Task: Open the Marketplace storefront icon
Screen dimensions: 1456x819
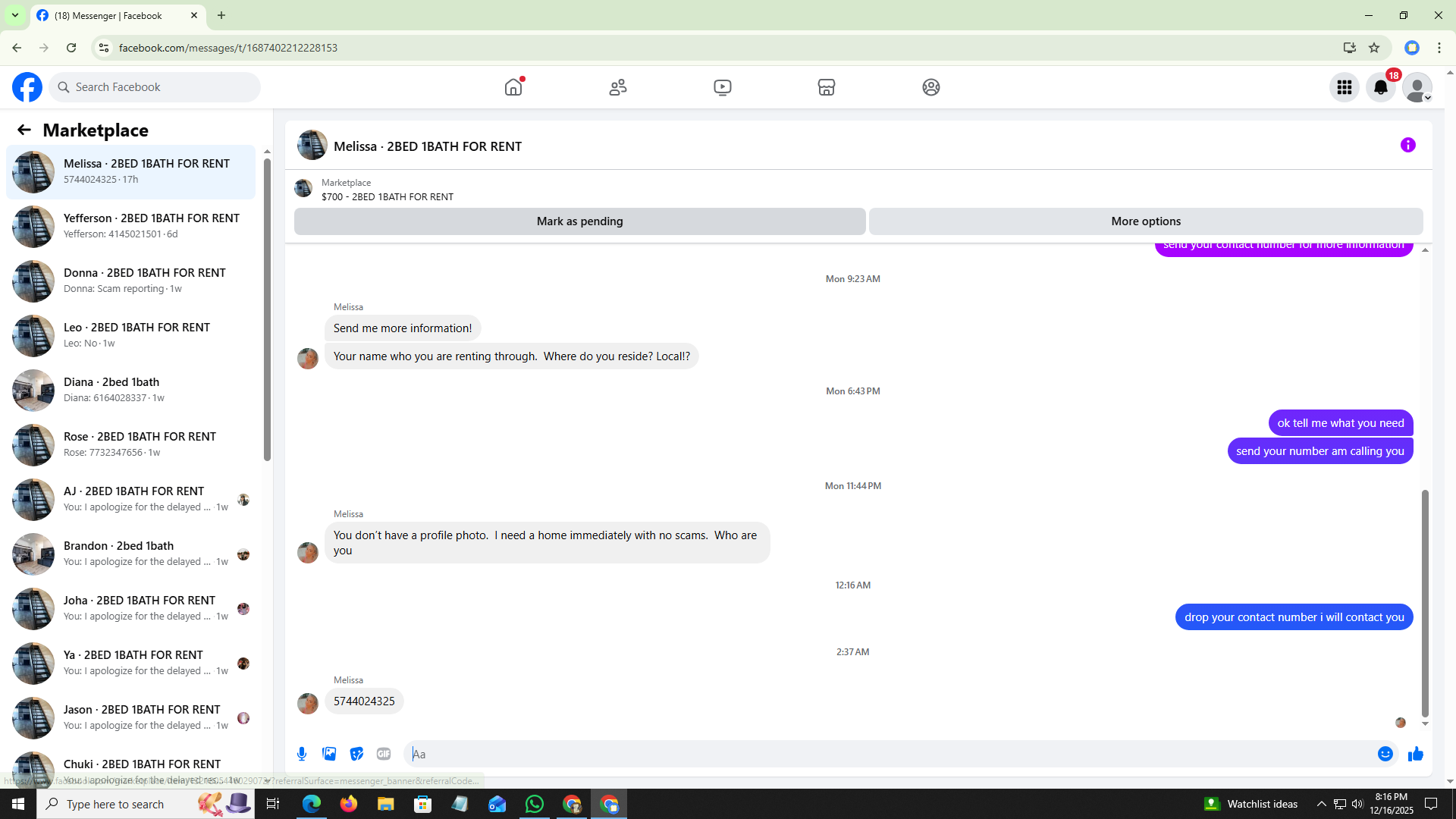Action: pos(827,87)
